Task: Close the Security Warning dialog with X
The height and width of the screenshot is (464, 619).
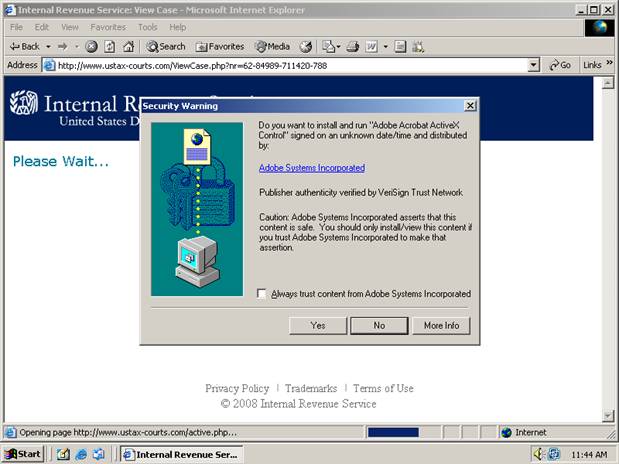Action: pyautogui.click(x=470, y=106)
